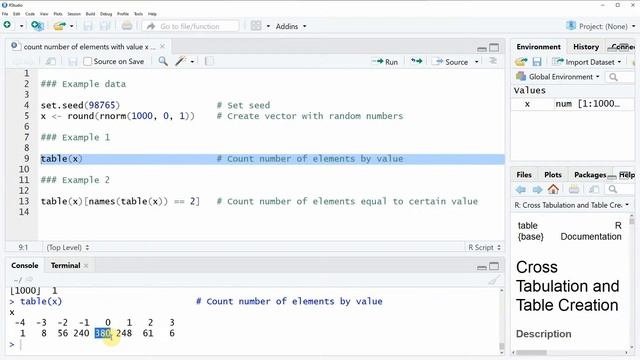640x360 pixels.
Task: Click the compile report notebook icon
Action: tap(209, 61)
